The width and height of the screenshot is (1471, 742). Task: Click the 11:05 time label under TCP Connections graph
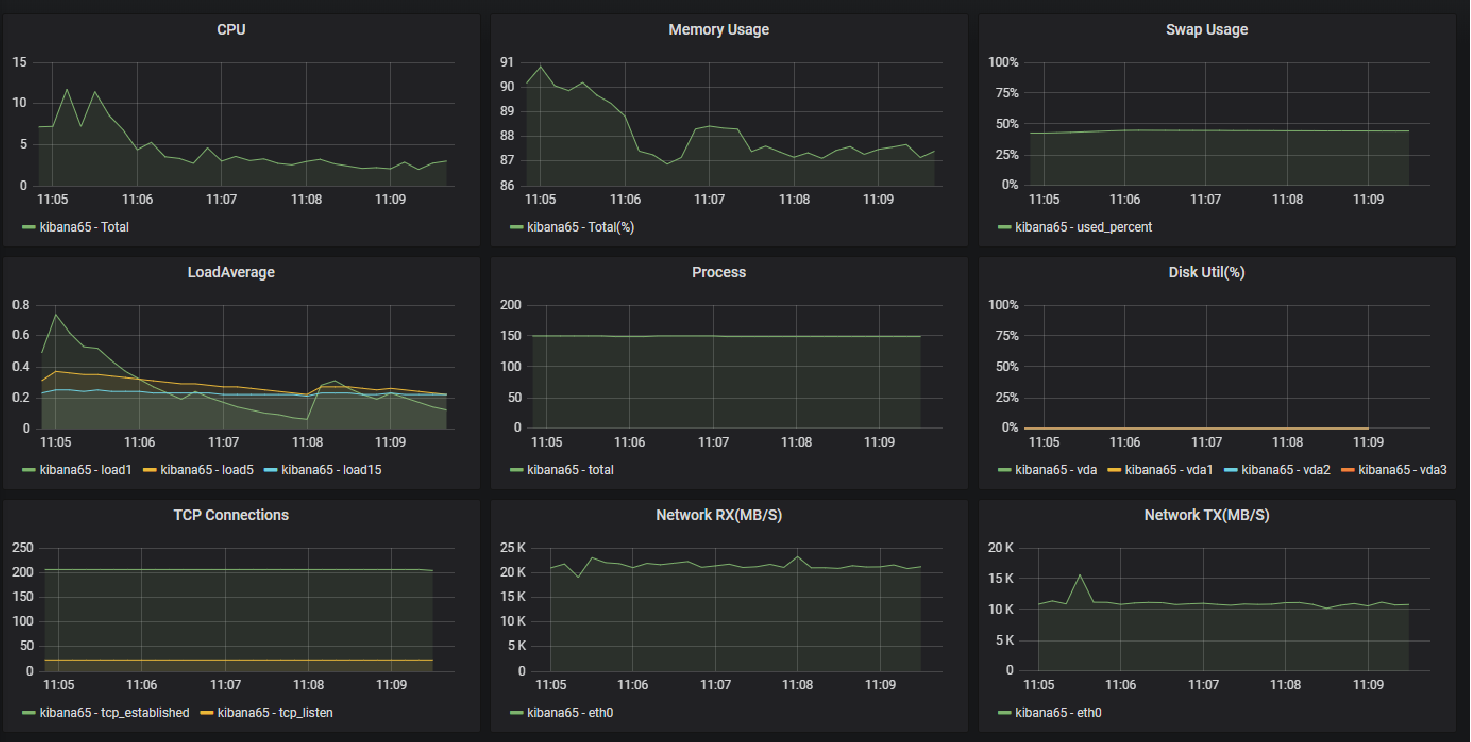click(x=59, y=685)
